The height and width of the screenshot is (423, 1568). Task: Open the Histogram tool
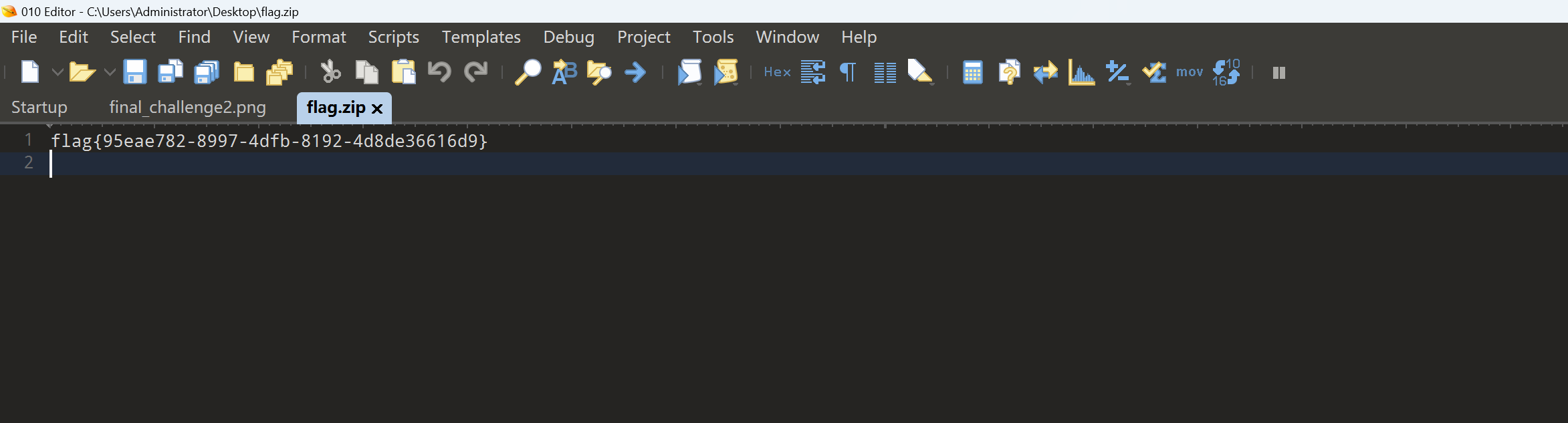coord(1081,72)
